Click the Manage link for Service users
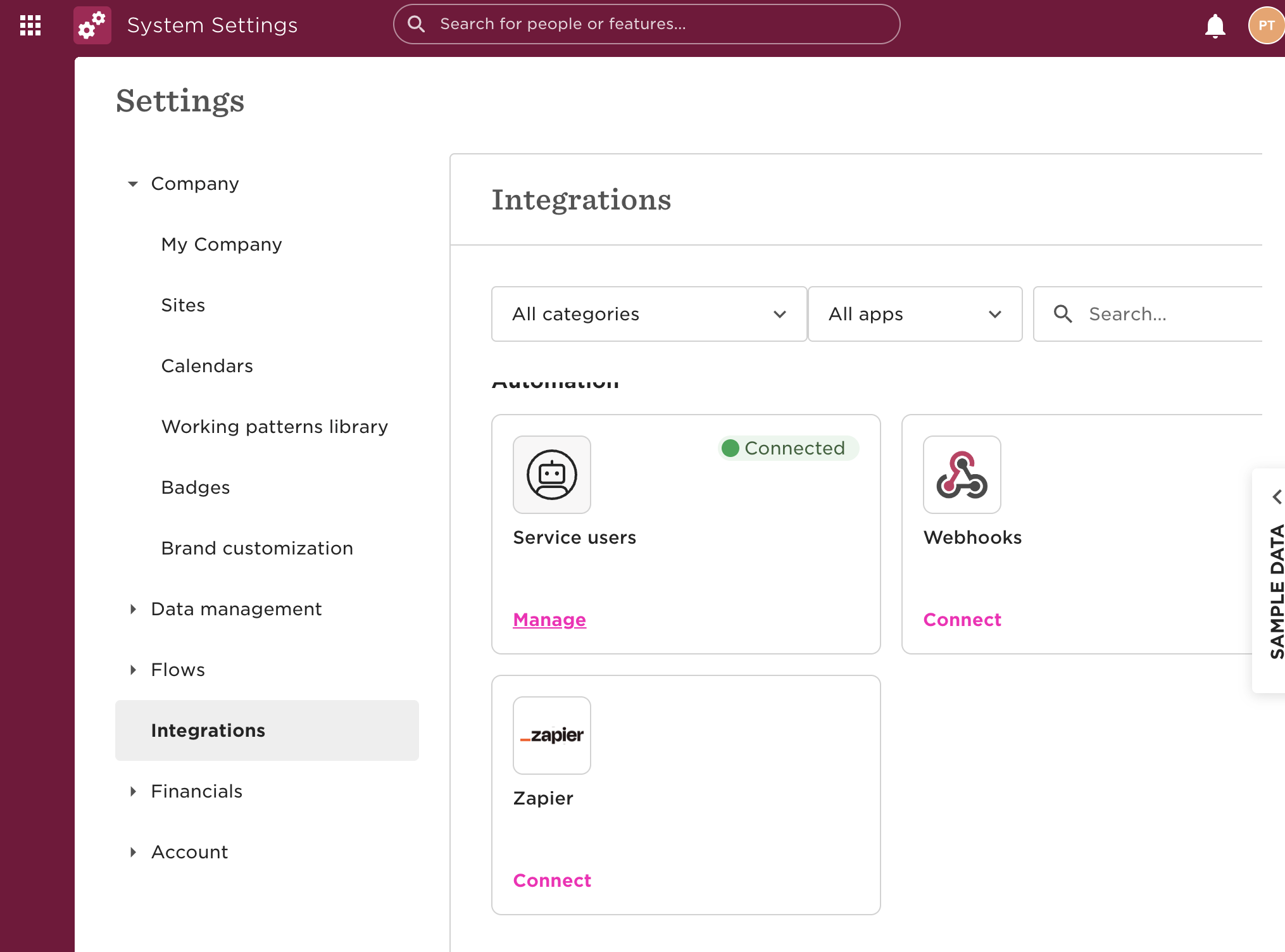 [x=549, y=620]
